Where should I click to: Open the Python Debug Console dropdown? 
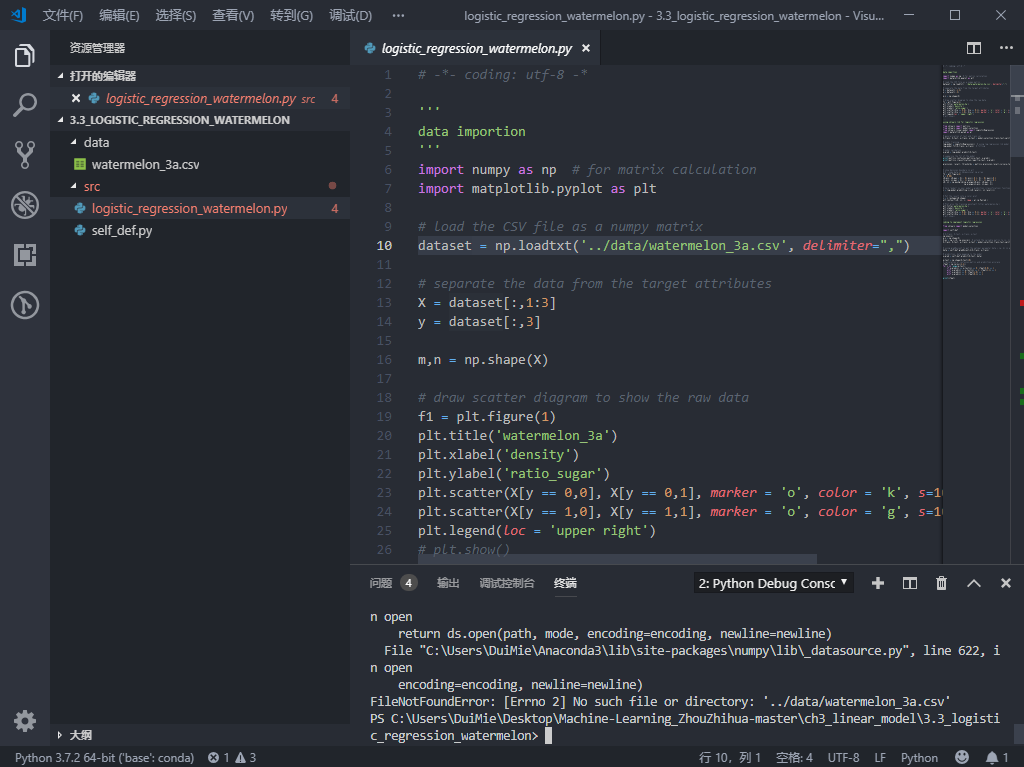(x=772, y=582)
